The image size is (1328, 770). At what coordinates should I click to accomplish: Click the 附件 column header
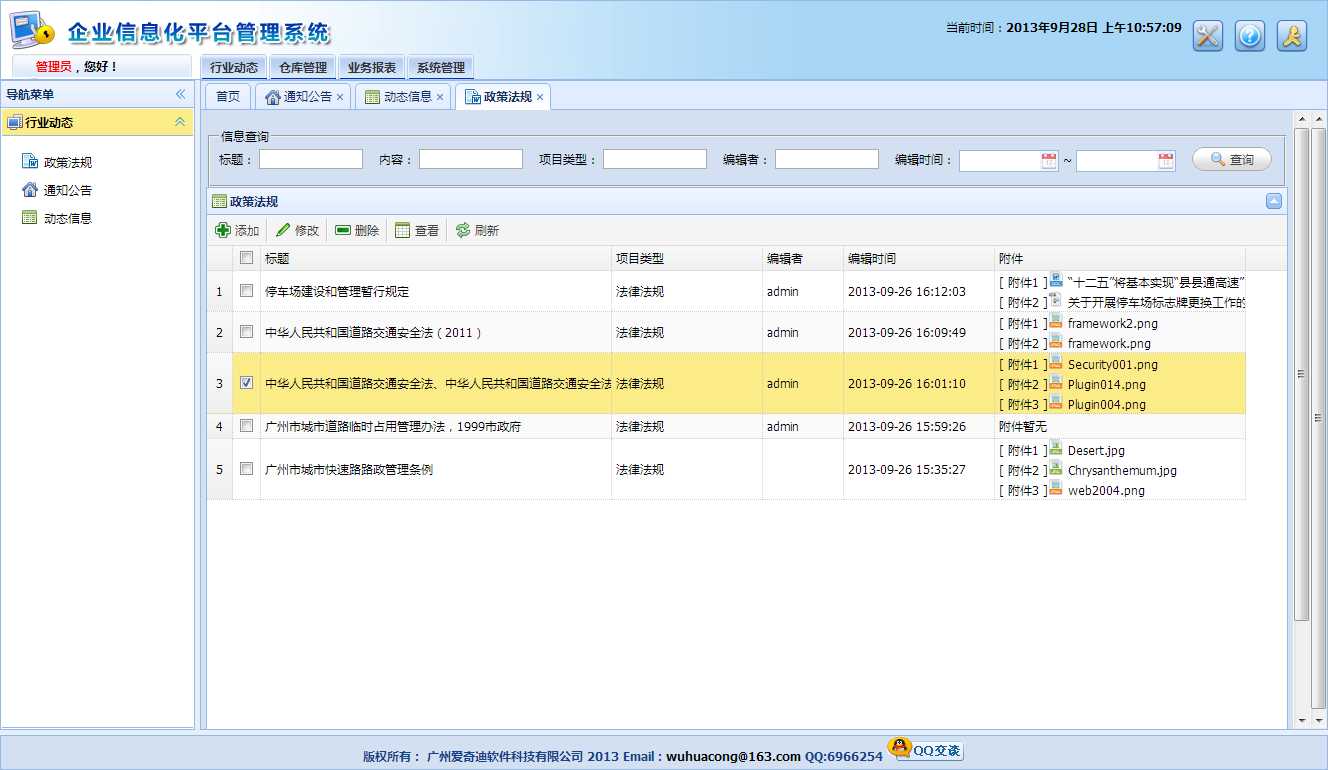1120,258
